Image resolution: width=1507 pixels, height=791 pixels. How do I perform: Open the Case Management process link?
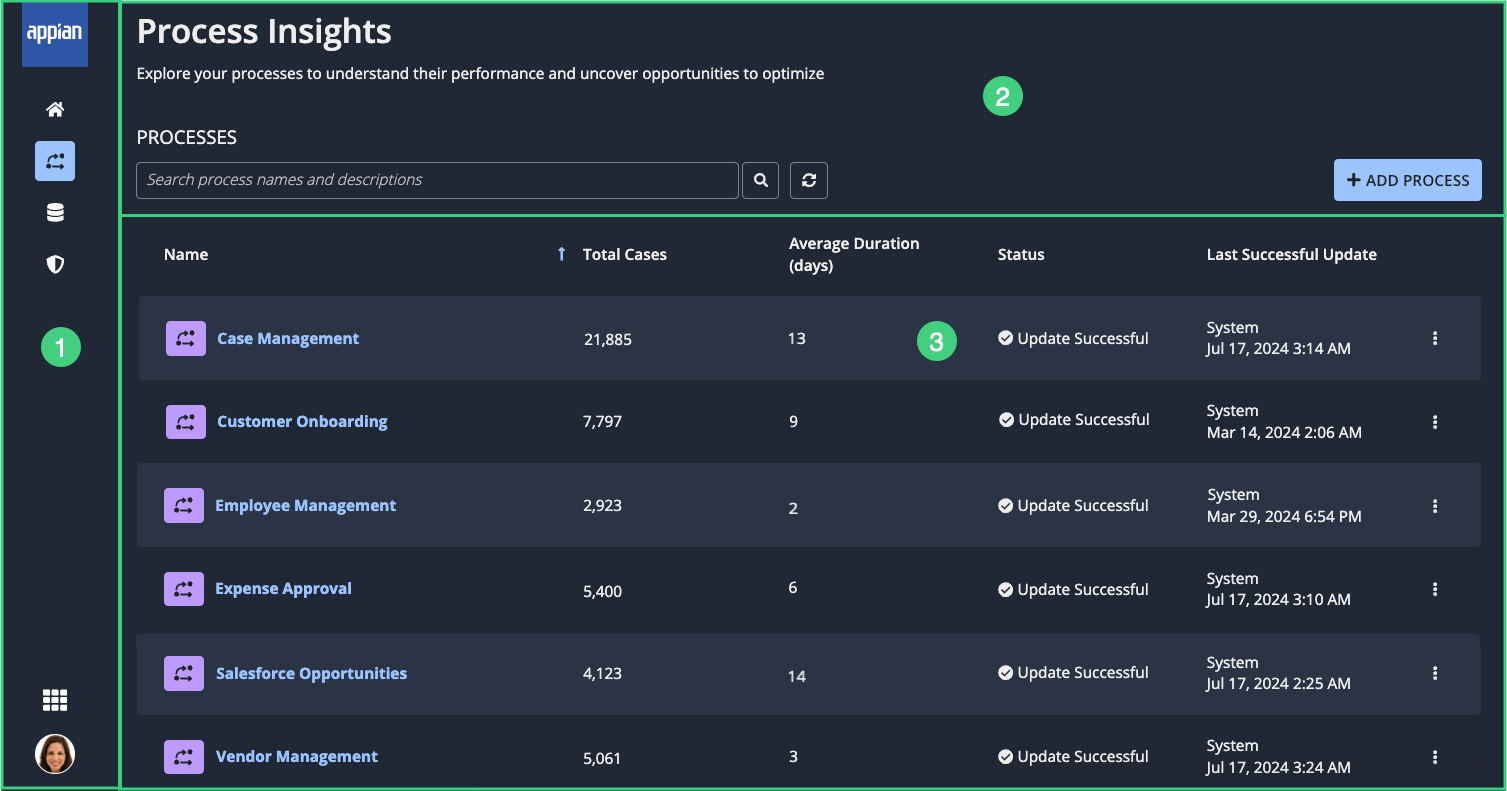(x=288, y=338)
